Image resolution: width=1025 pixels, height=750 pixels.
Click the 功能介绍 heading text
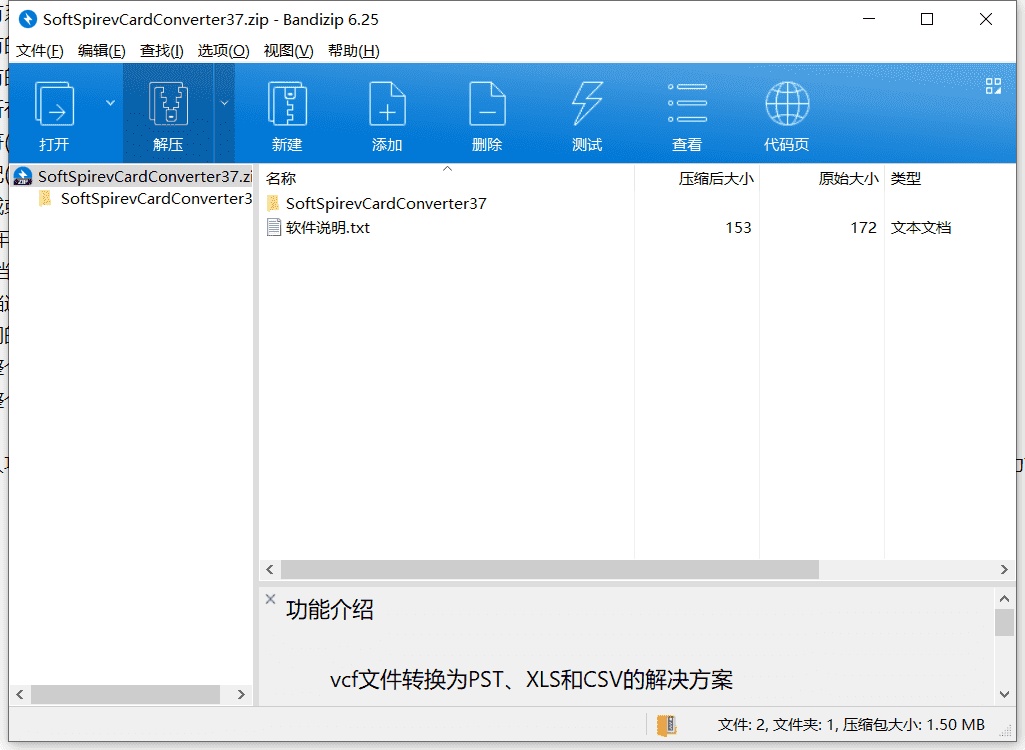pyautogui.click(x=329, y=609)
